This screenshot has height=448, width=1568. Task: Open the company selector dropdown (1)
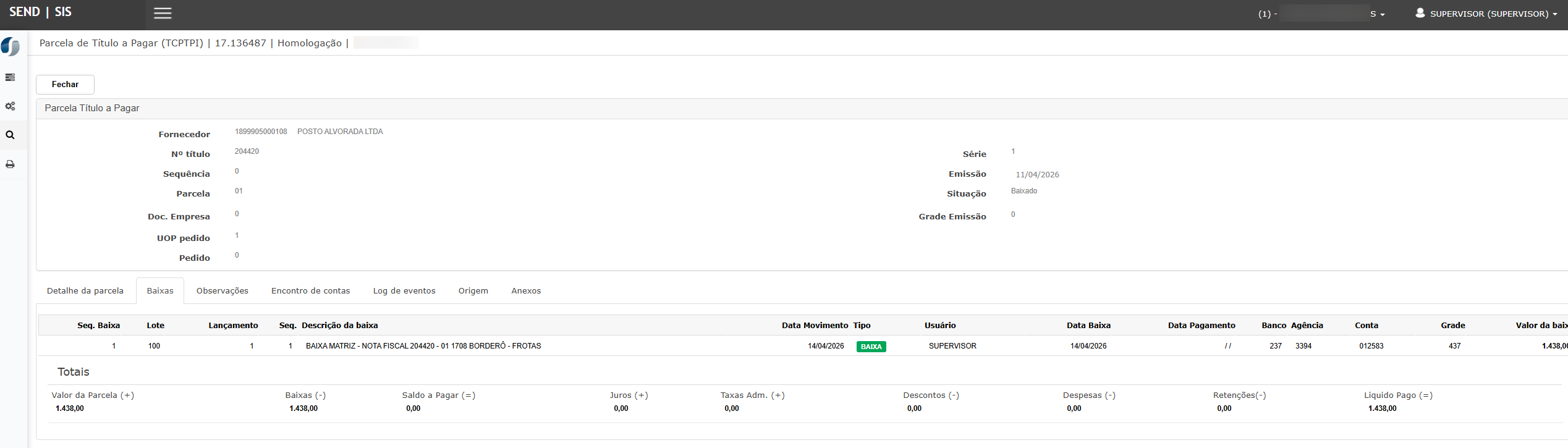click(x=1321, y=14)
